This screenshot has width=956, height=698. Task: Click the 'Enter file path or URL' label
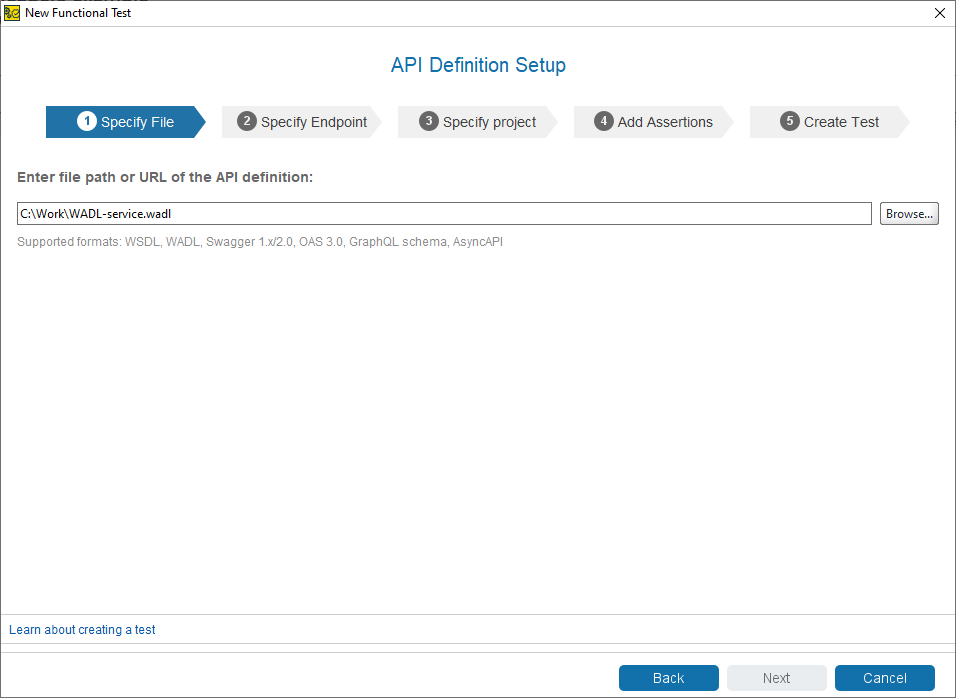tap(165, 177)
